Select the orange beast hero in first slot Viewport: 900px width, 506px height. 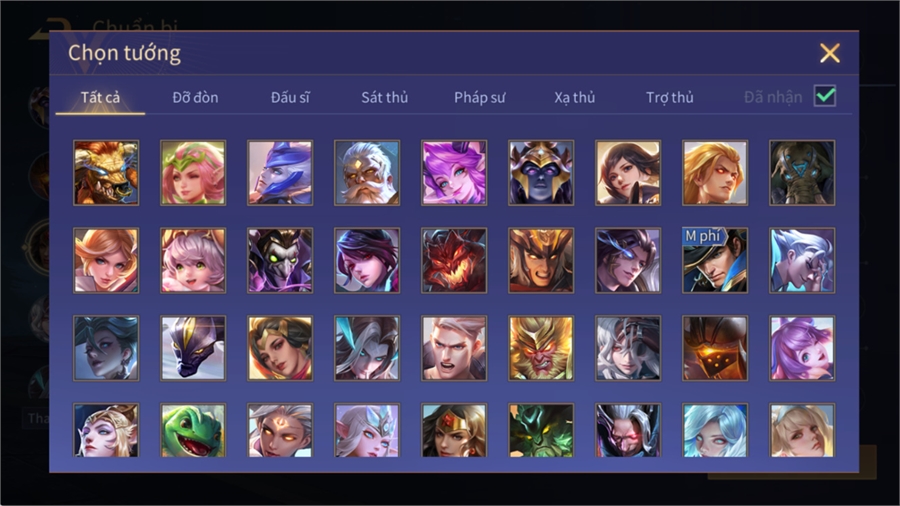click(x=106, y=173)
